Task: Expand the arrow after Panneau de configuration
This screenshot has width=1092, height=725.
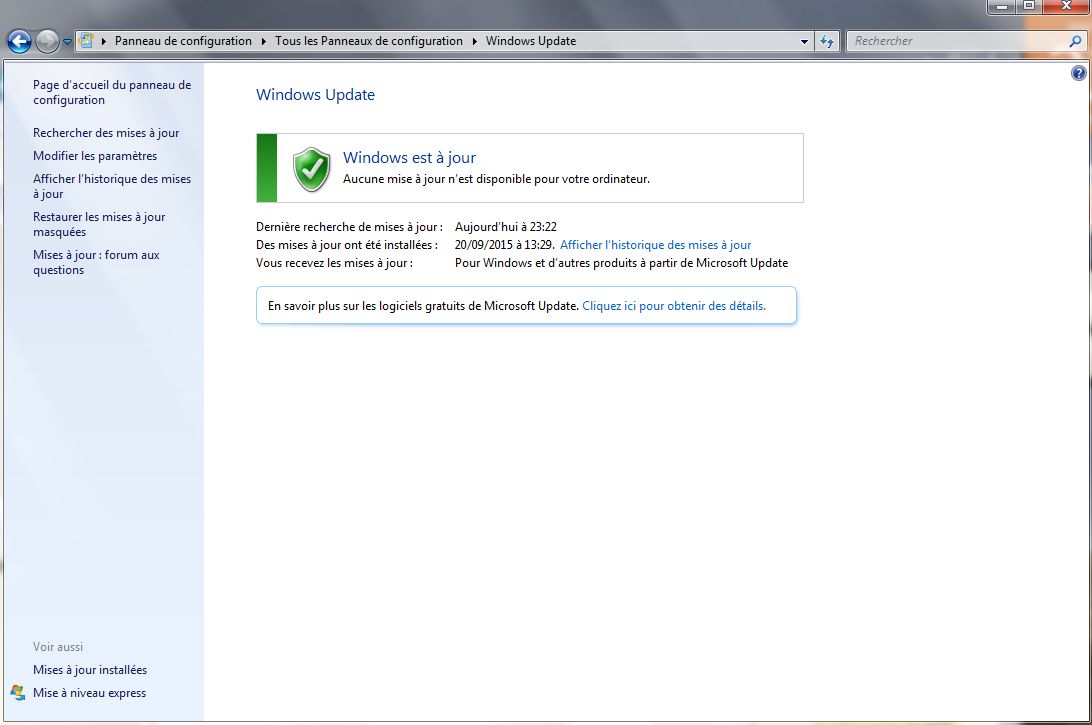Action: (264, 41)
